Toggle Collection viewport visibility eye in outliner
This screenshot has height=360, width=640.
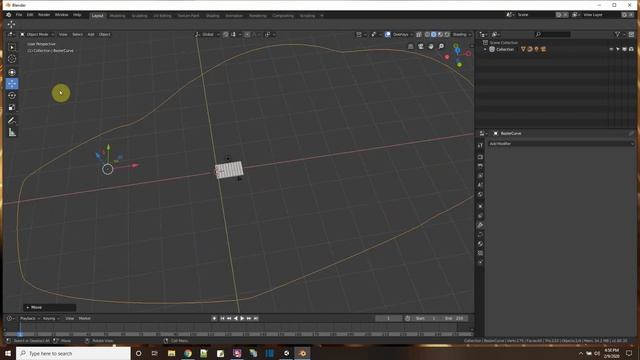[611, 49]
